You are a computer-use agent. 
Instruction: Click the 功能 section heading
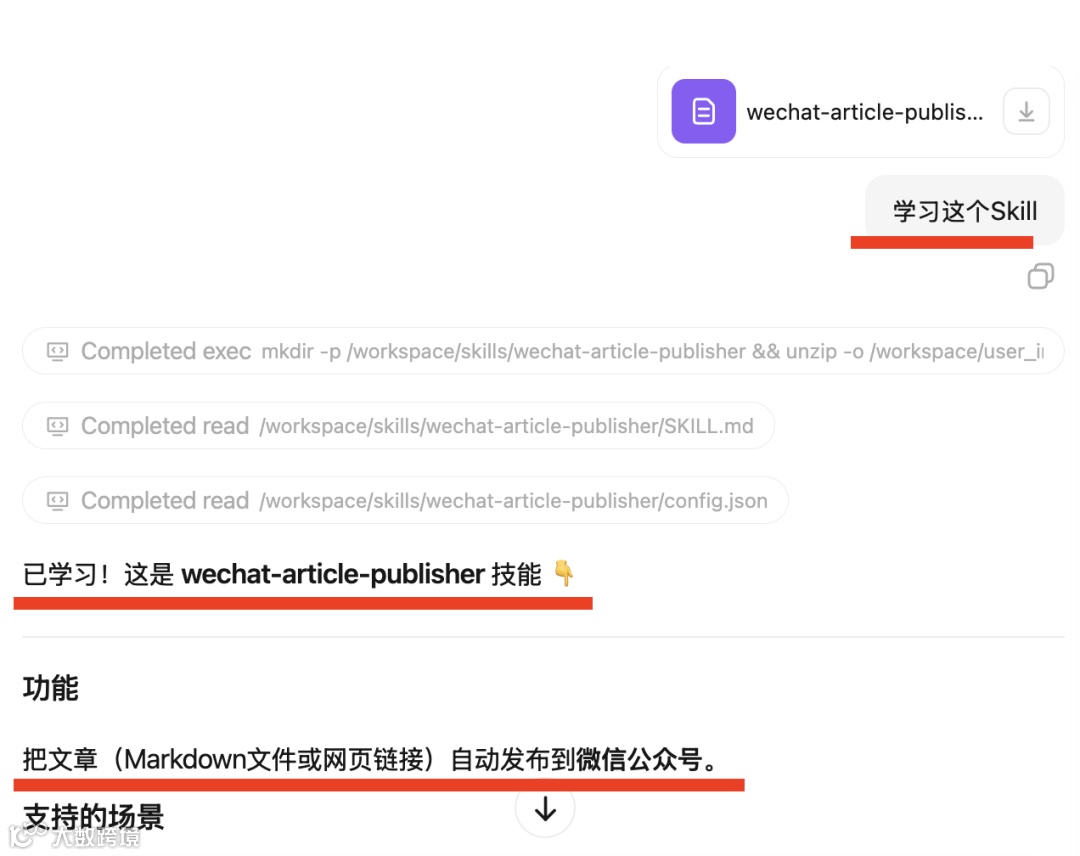(50, 688)
